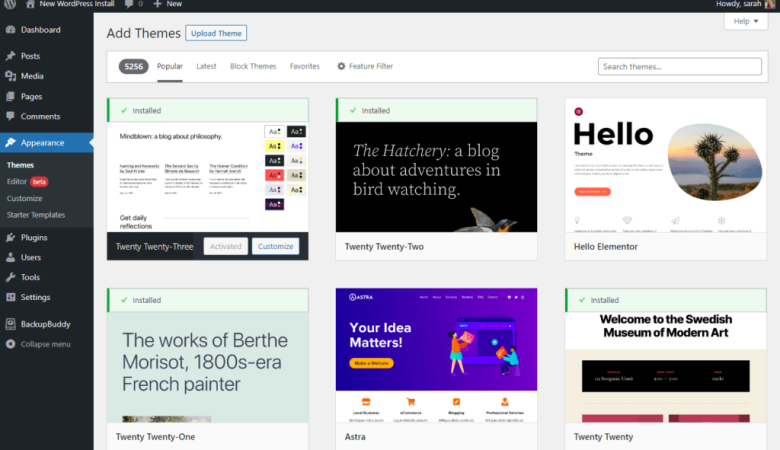This screenshot has height=450, width=780.
Task: Click the Astra theme name label
Action: point(355,437)
